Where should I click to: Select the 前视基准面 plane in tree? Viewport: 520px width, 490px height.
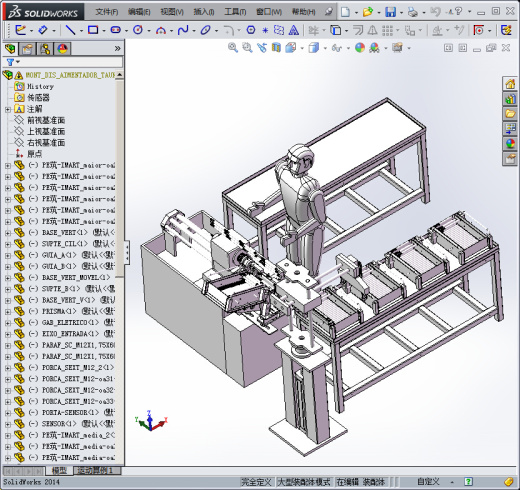click(46, 120)
